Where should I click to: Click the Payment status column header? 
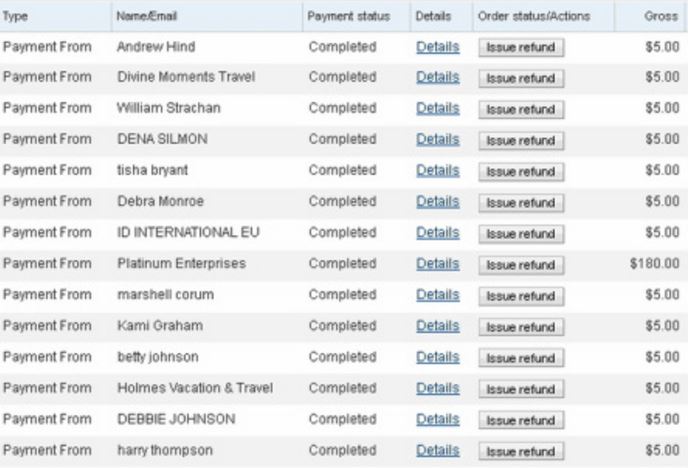pyautogui.click(x=348, y=16)
